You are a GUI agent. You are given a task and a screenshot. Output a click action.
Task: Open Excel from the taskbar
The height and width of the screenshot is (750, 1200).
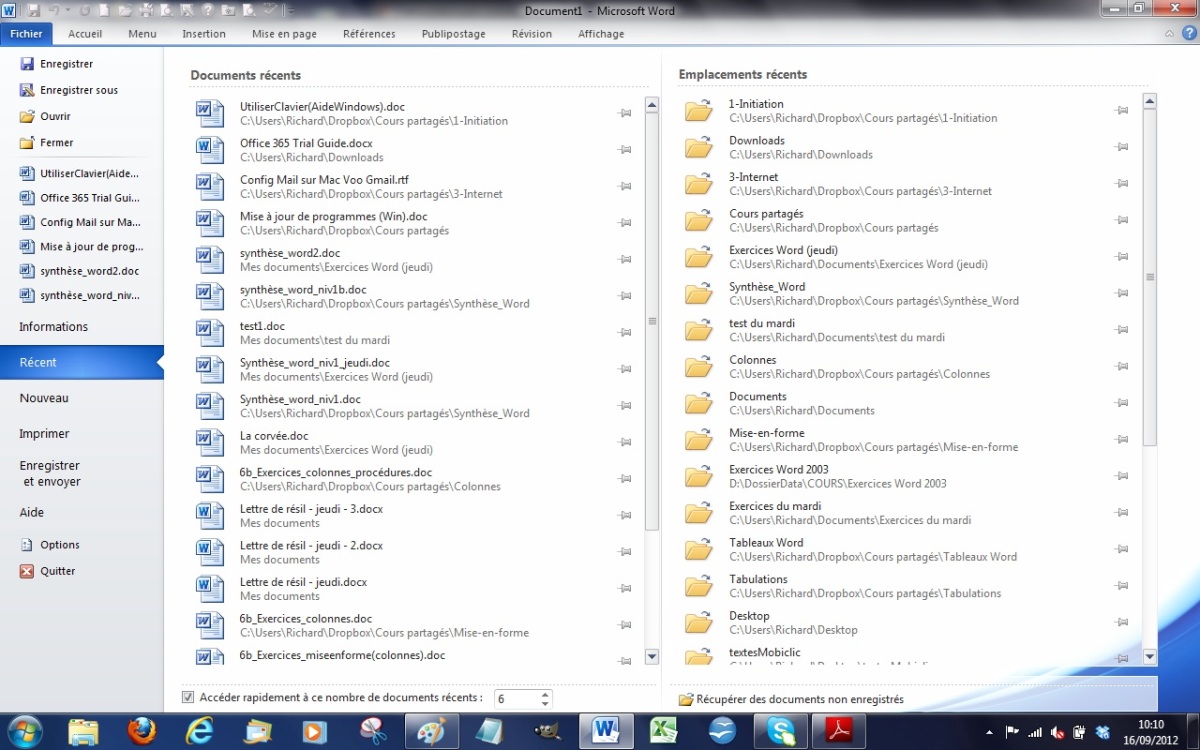point(662,731)
